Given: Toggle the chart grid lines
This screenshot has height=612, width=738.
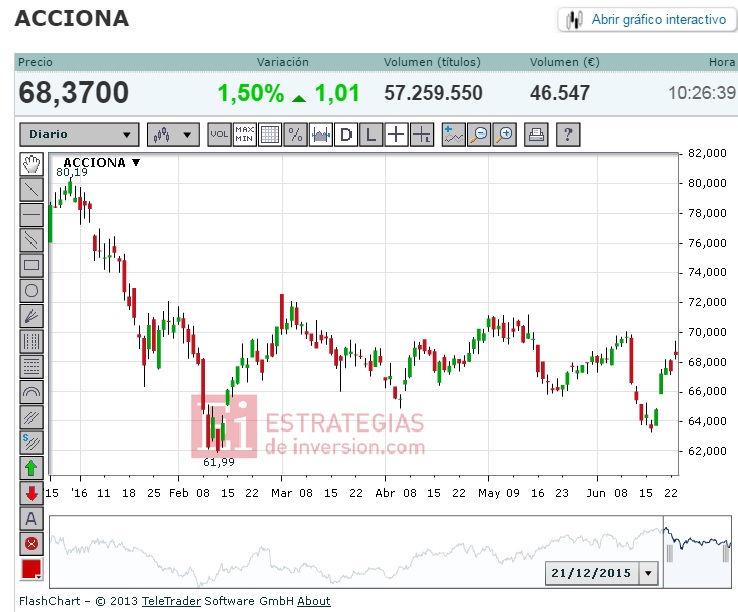Looking at the screenshot, I should pyautogui.click(x=270, y=135).
